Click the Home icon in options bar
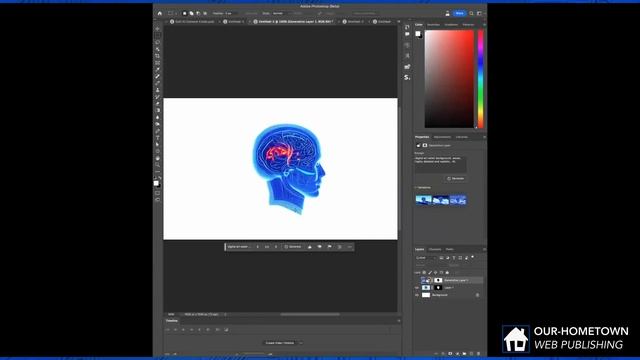 [x=160, y=13]
